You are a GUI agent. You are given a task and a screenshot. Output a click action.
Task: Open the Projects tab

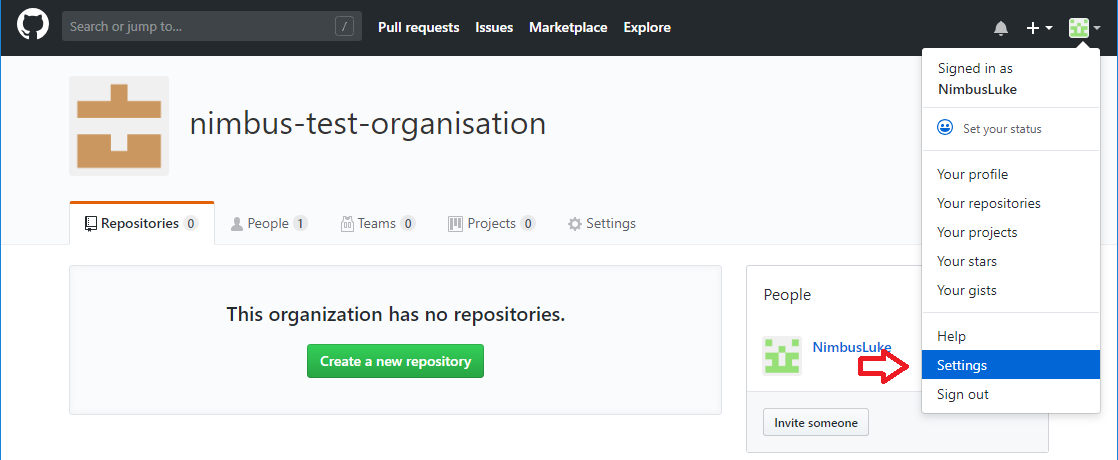[x=491, y=223]
